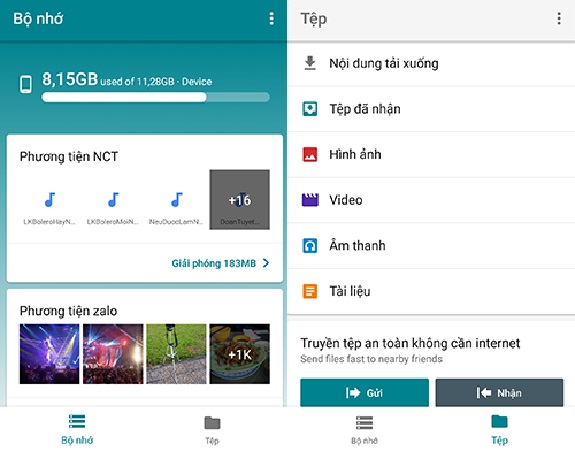Select the LKBoleroHayN audio file
The image size is (575, 451).
click(49, 206)
